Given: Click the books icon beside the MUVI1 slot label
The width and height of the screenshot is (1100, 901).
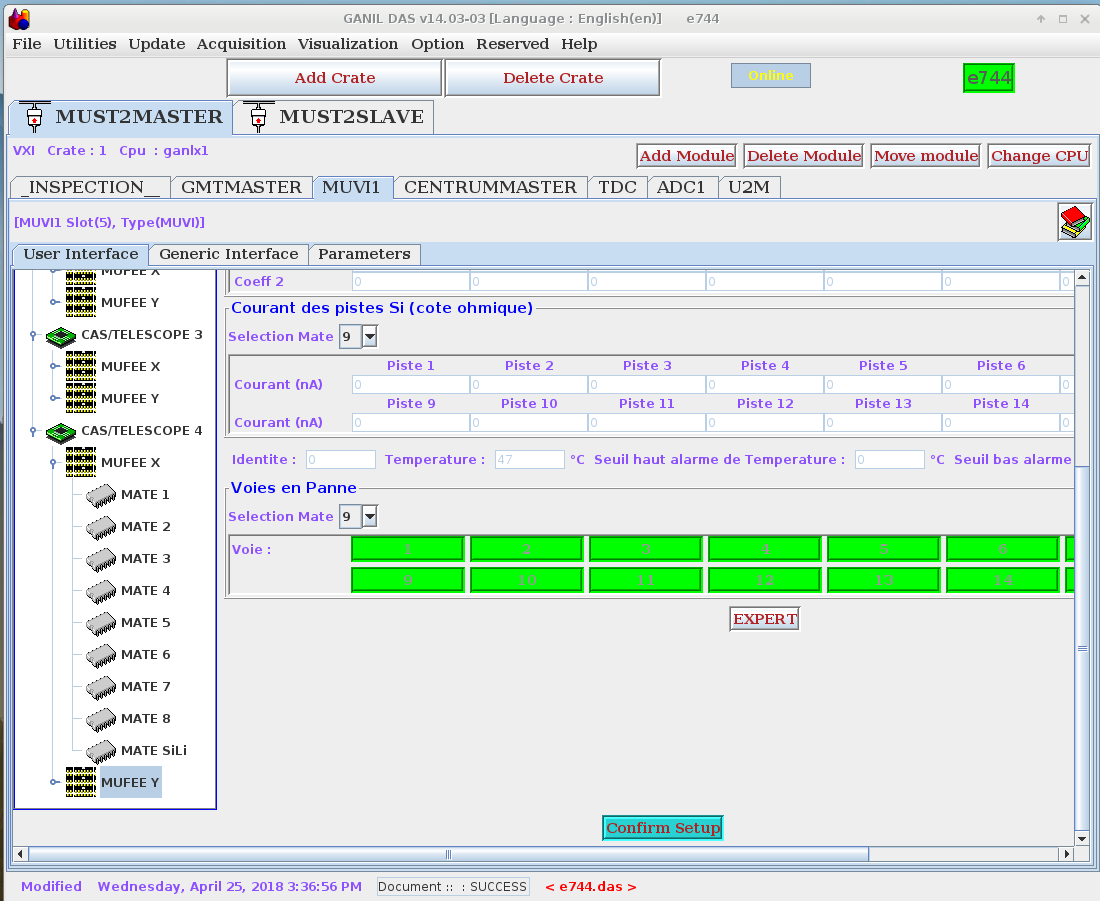Looking at the screenshot, I should click(x=1074, y=222).
